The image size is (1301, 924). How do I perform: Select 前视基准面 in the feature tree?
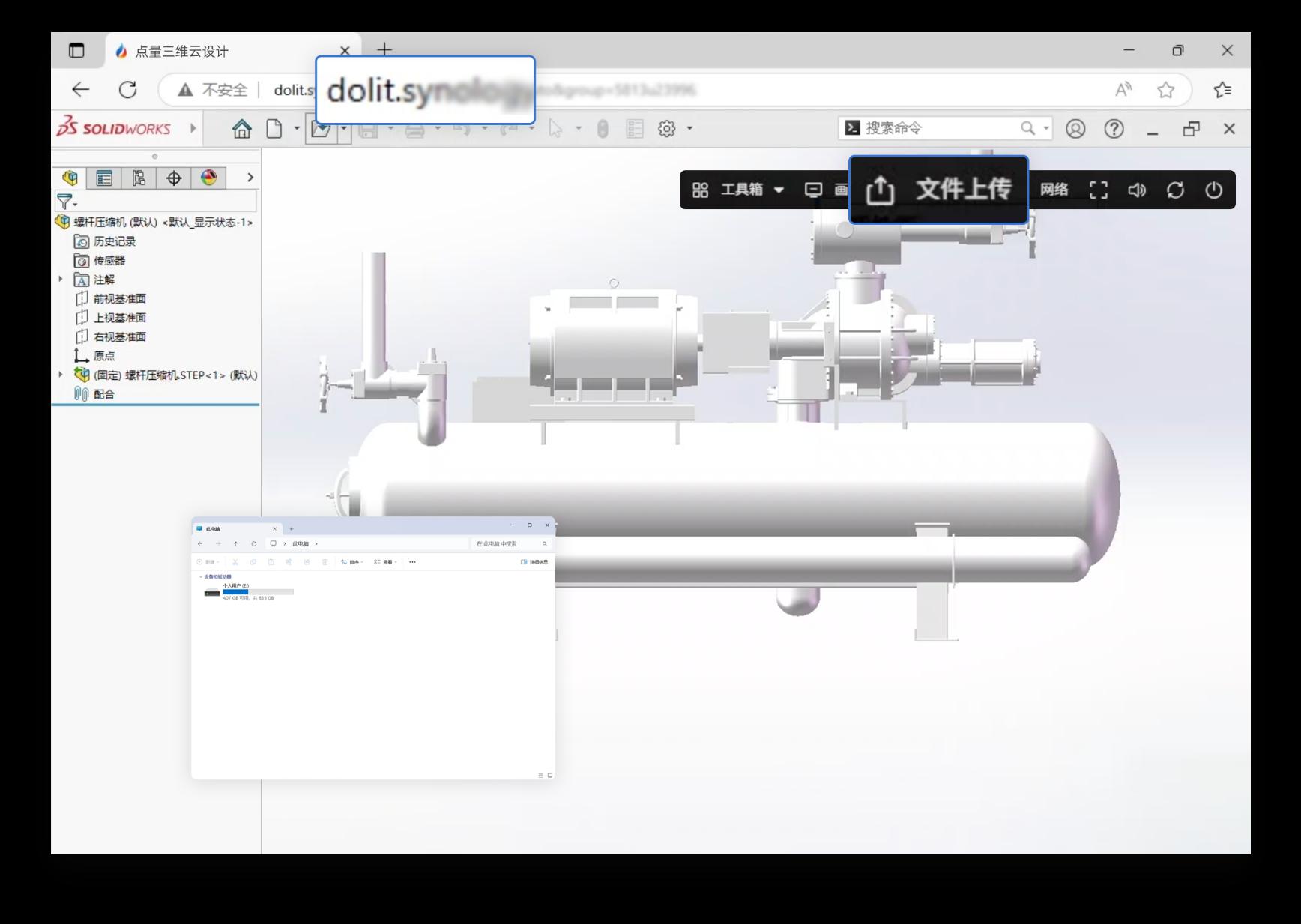[119, 298]
